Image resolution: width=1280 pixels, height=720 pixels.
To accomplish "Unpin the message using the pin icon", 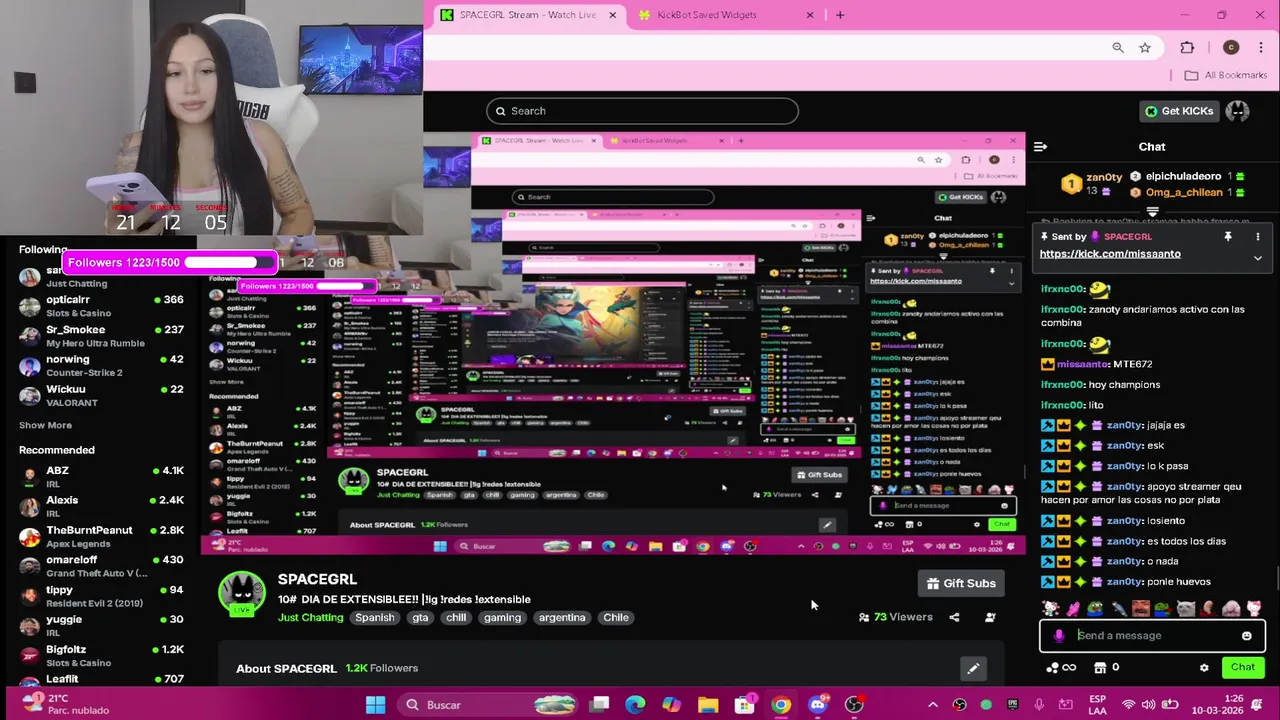I will pyautogui.click(x=1228, y=237).
